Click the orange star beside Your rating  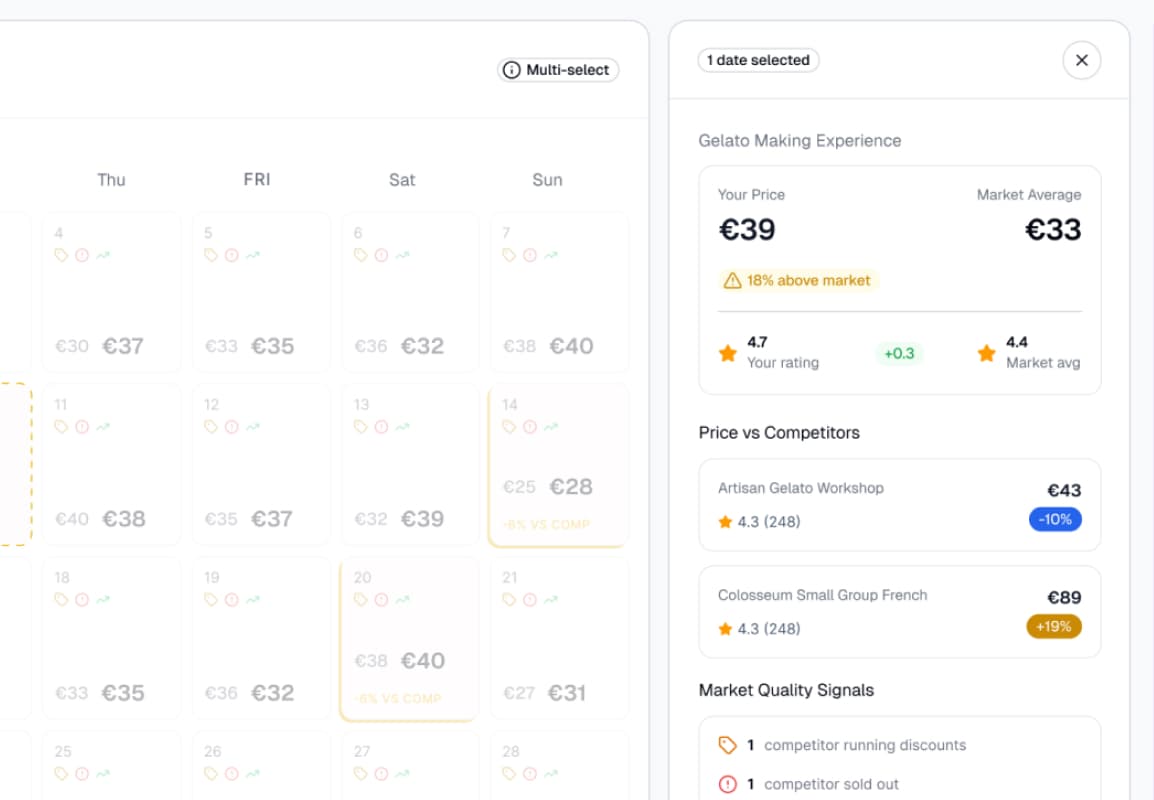(x=728, y=353)
